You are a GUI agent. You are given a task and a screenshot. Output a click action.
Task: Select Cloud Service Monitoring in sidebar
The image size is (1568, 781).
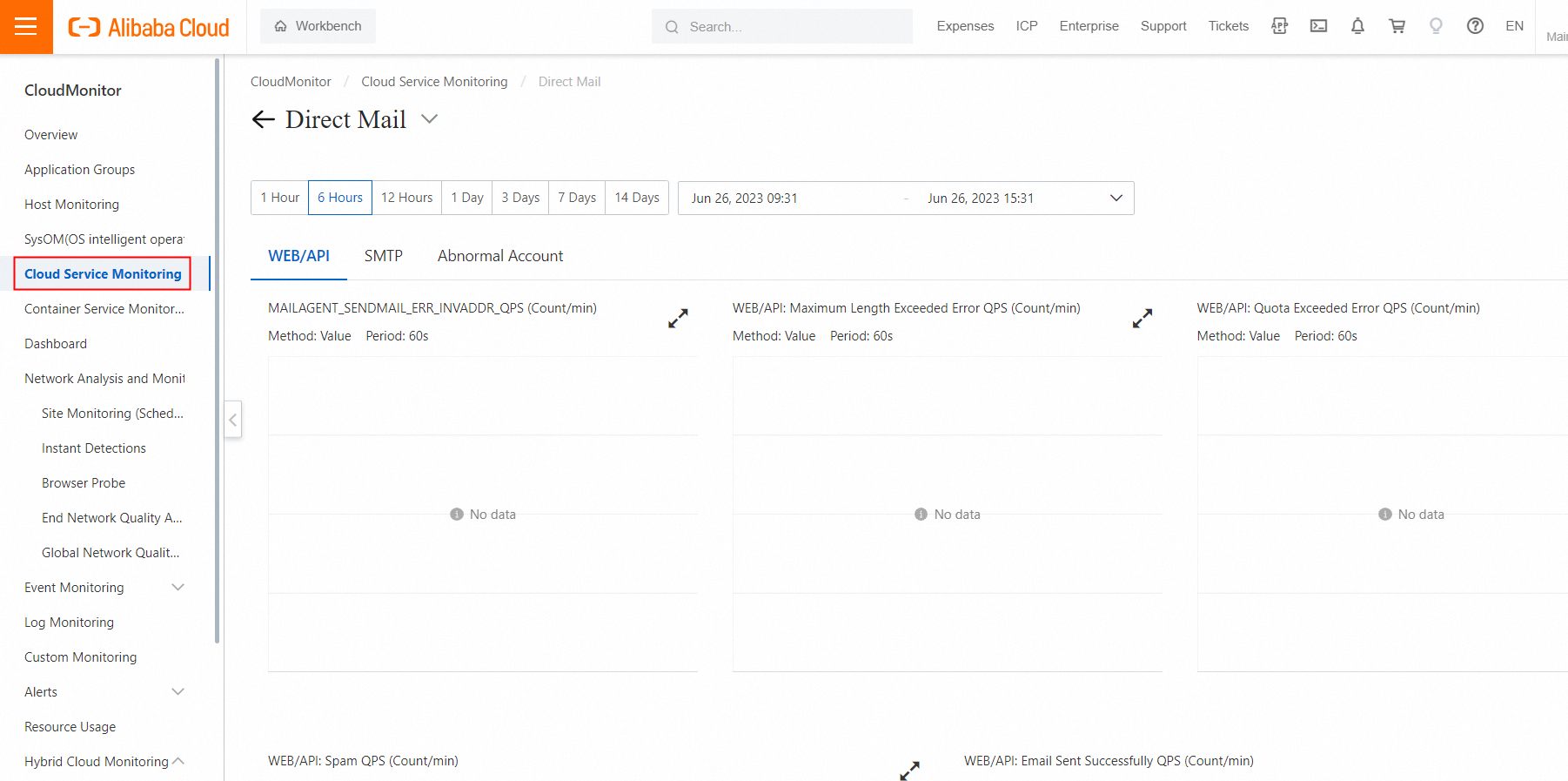[103, 274]
